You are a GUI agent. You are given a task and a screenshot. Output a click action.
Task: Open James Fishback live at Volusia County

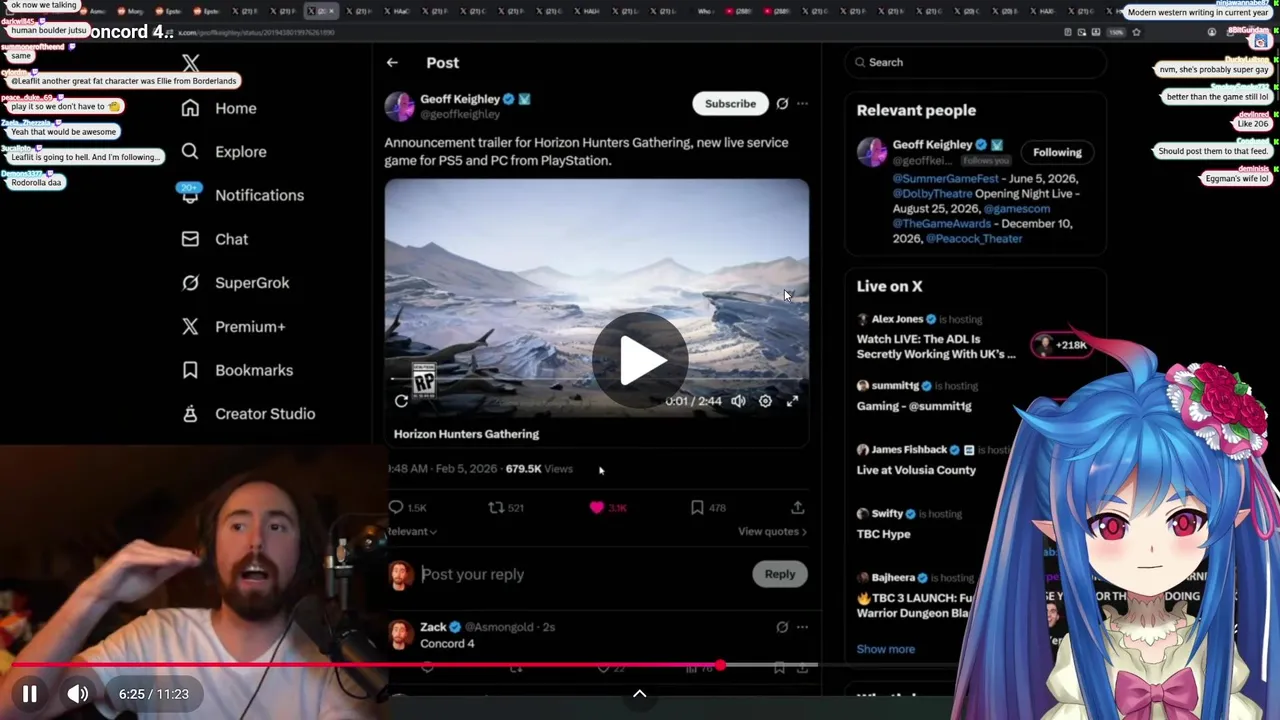click(x=931, y=460)
